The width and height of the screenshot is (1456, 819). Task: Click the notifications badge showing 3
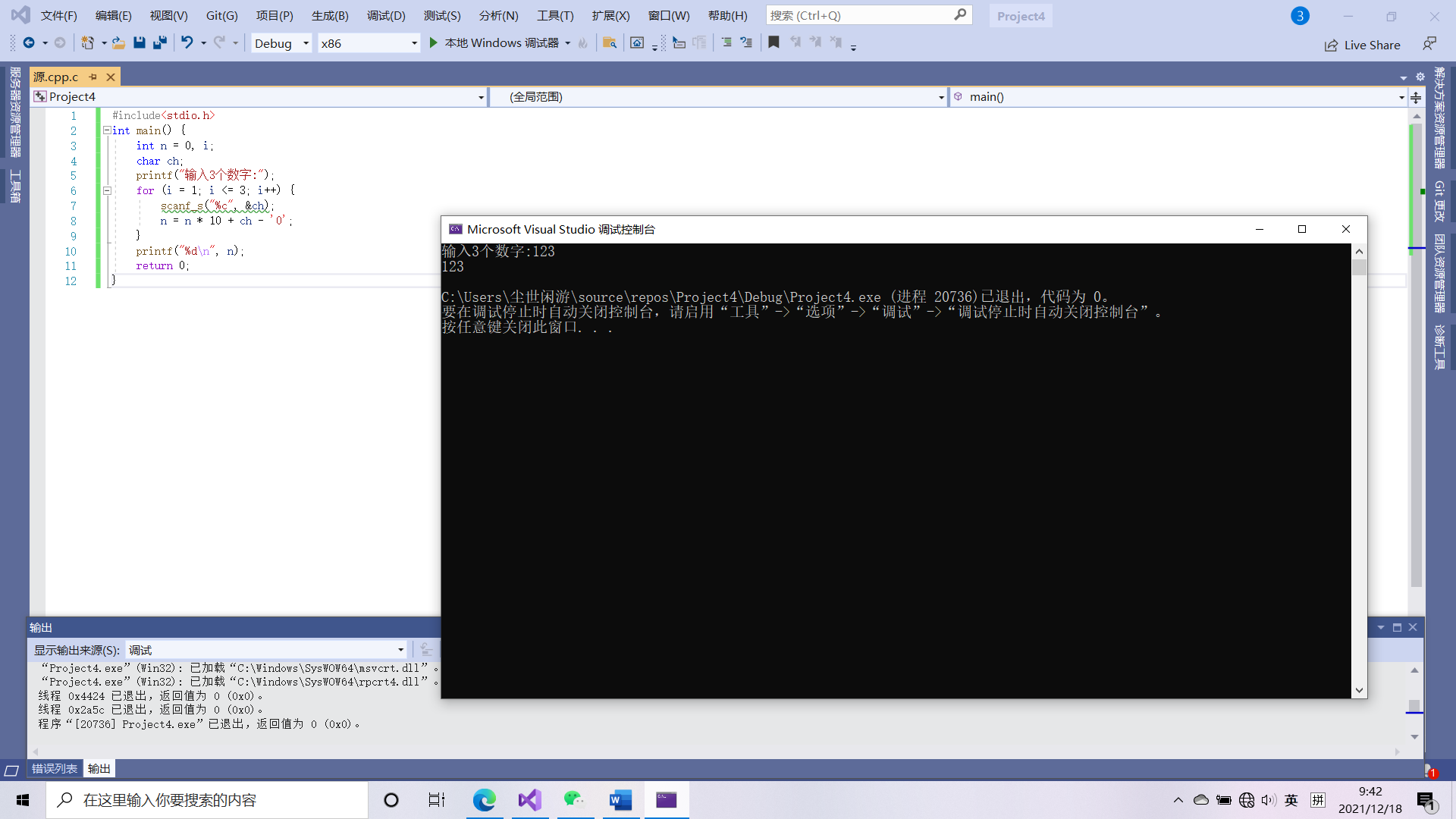click(x=1300, y=16)
